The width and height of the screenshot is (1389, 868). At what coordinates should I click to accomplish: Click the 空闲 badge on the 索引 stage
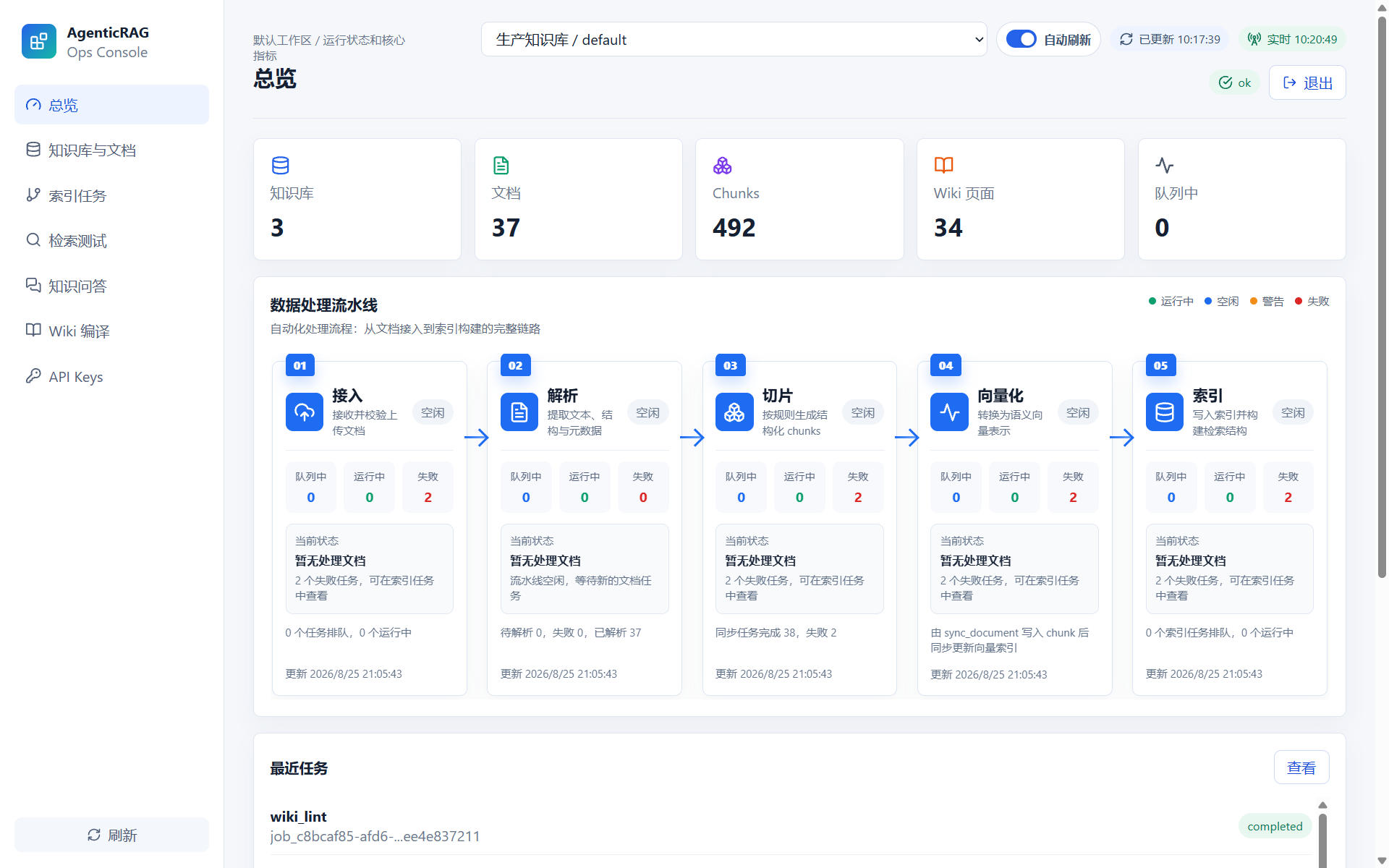point(1293,412)
